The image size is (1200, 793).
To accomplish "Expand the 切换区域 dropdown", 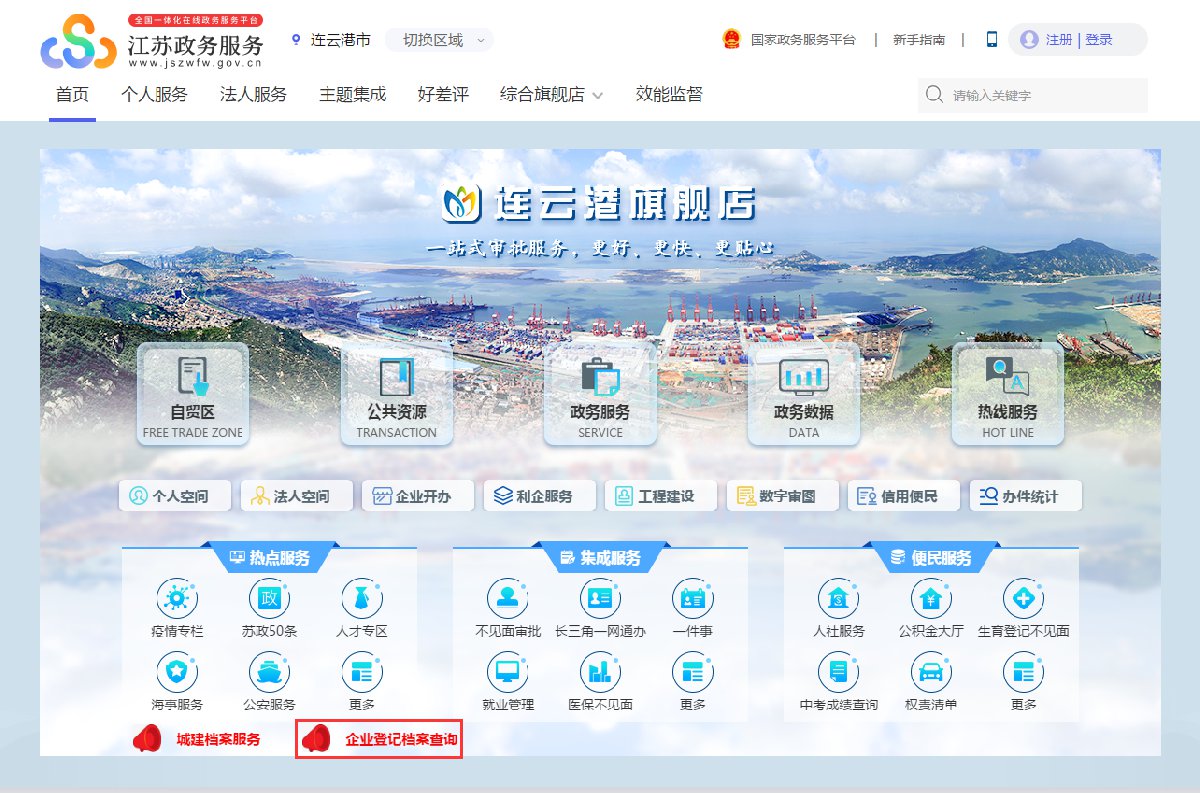I will 439,40.
